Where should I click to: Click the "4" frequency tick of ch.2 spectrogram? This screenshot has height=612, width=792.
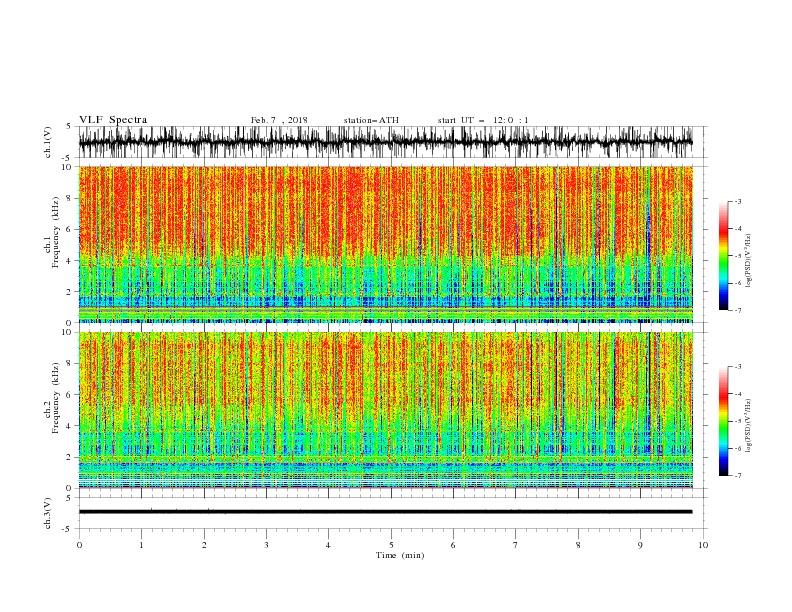[x=69, y=426]
